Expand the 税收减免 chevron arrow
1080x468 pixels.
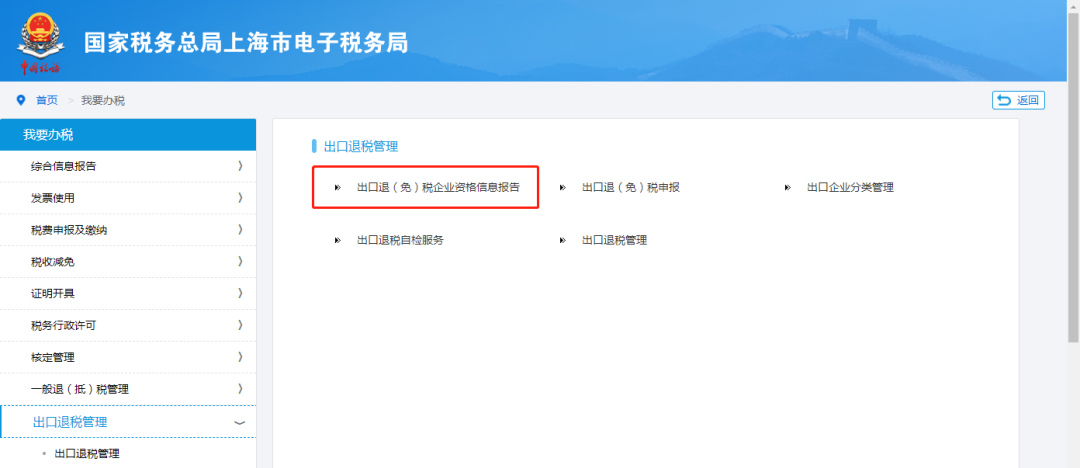click(240, 261)
